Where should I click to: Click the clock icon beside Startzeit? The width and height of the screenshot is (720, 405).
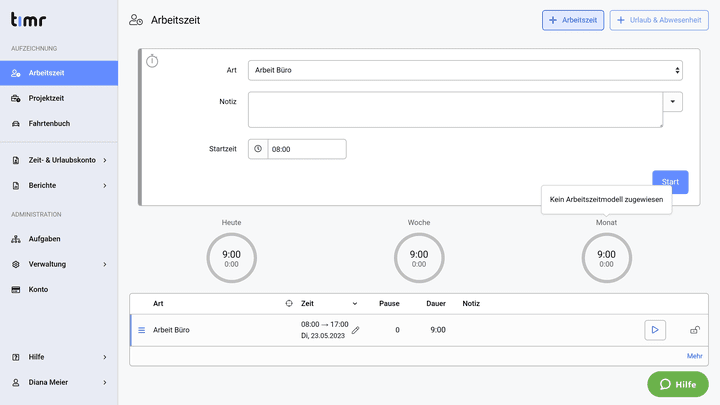point(258,149)
